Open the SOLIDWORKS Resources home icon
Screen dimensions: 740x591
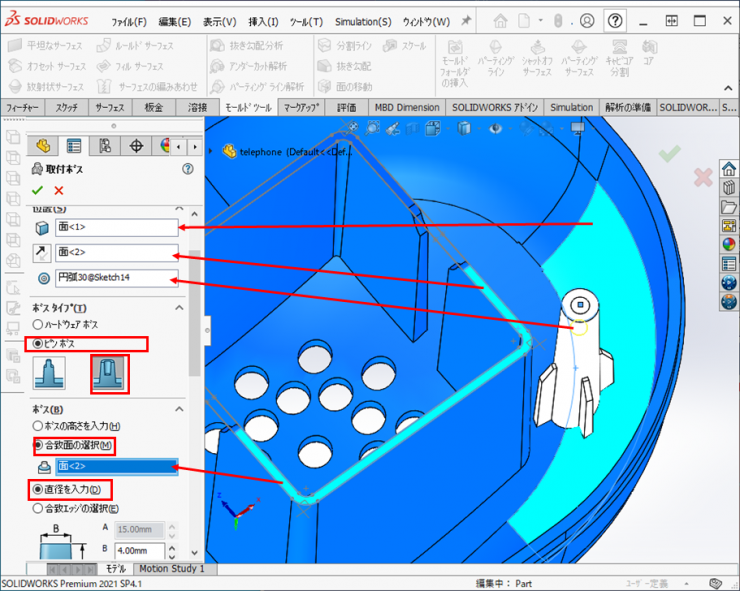click(x=728, y=168)
